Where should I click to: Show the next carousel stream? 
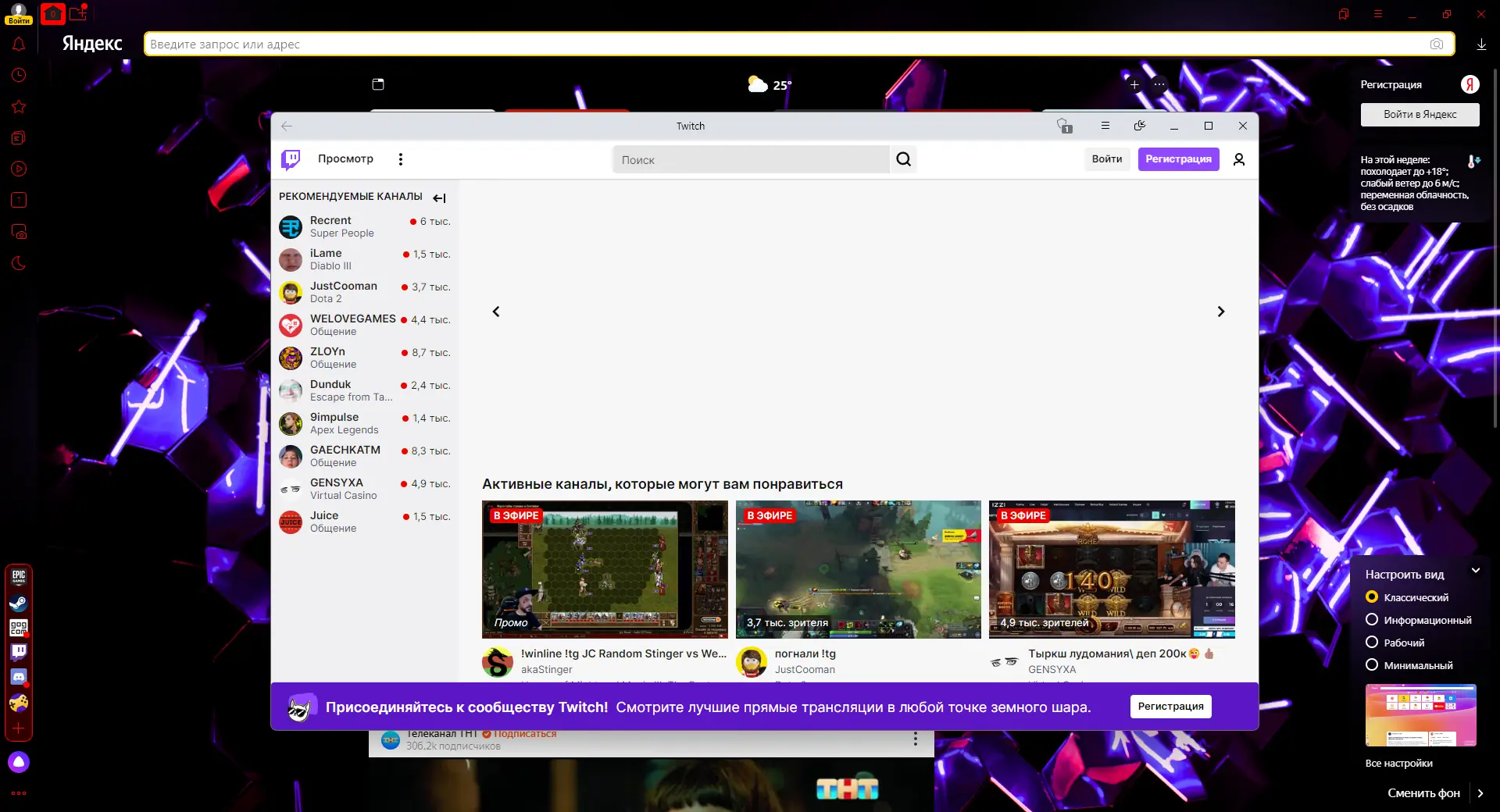point(1221,312)
